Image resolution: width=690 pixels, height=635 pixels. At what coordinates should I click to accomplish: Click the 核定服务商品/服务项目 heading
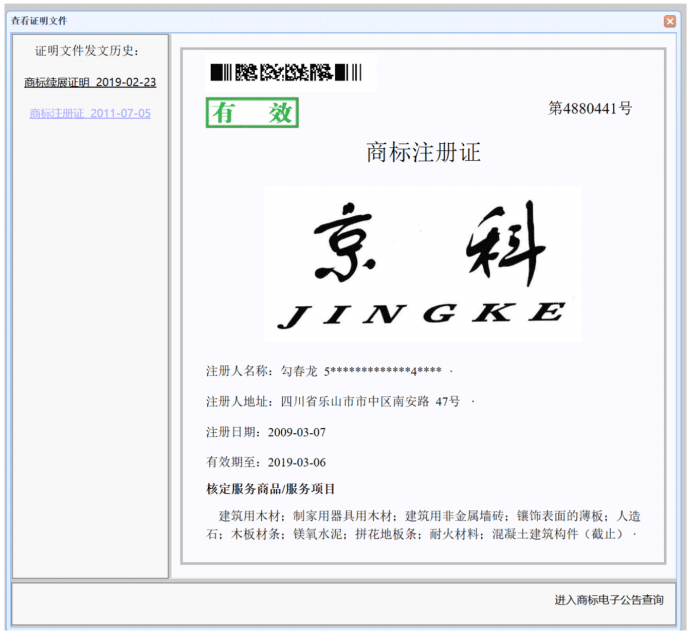tap(271, 489)
